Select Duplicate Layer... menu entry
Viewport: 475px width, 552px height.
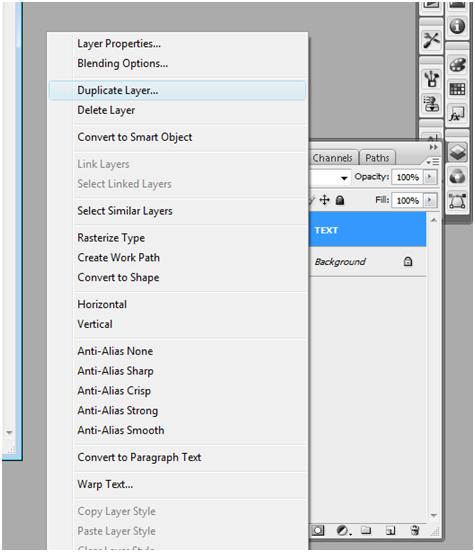(x=177, y=90)
